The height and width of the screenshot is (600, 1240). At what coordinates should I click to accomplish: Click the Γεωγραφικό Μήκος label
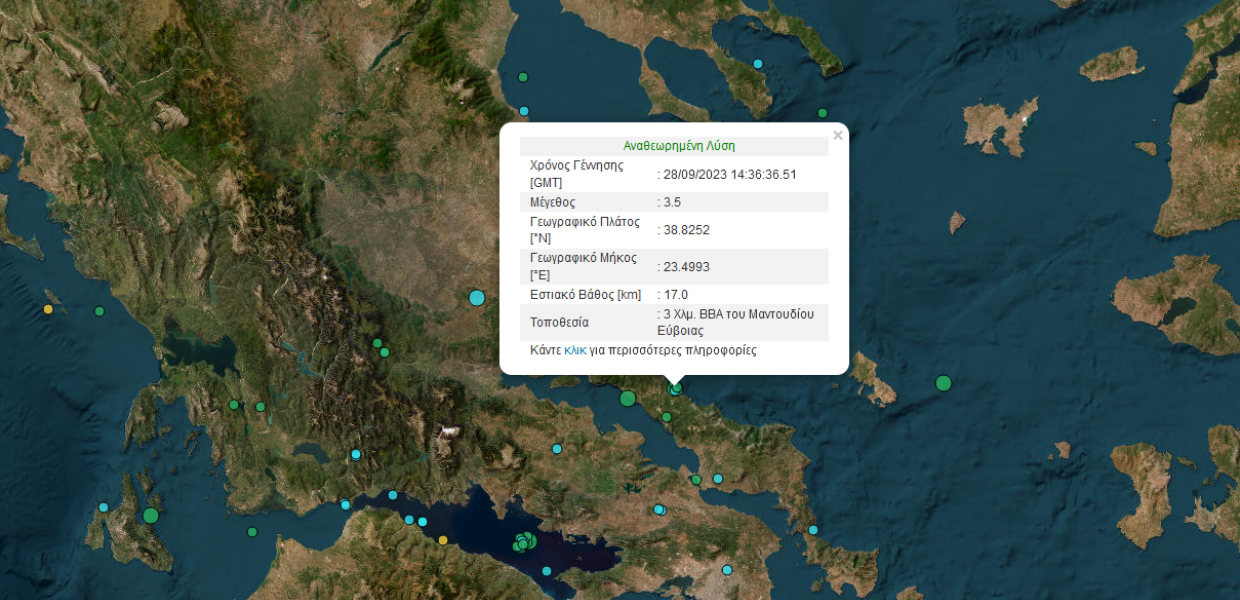click(583, 266)
